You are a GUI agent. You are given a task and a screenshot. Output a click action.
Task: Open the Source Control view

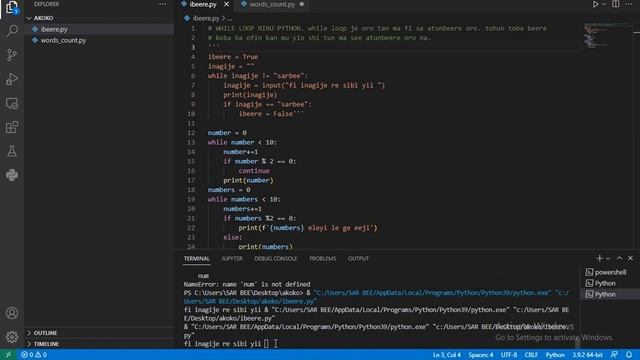point(12,55)
